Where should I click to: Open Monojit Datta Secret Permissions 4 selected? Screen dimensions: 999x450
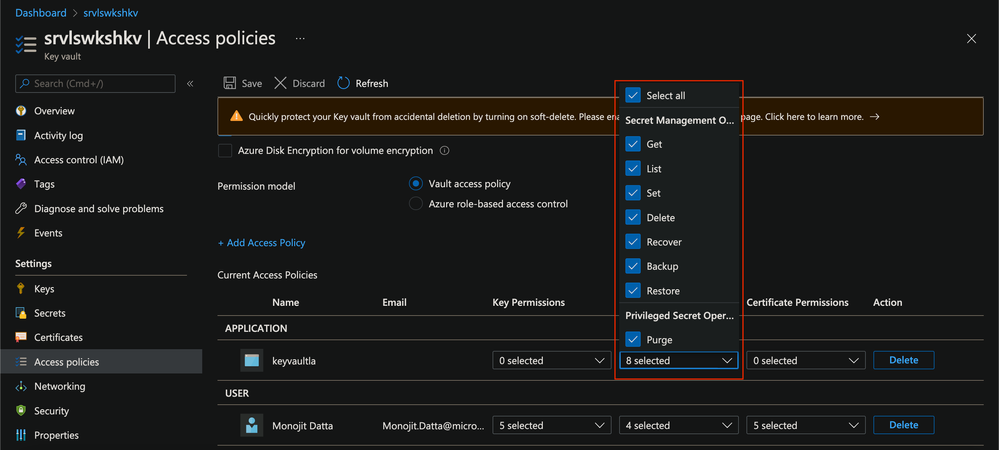pos(679,425)
